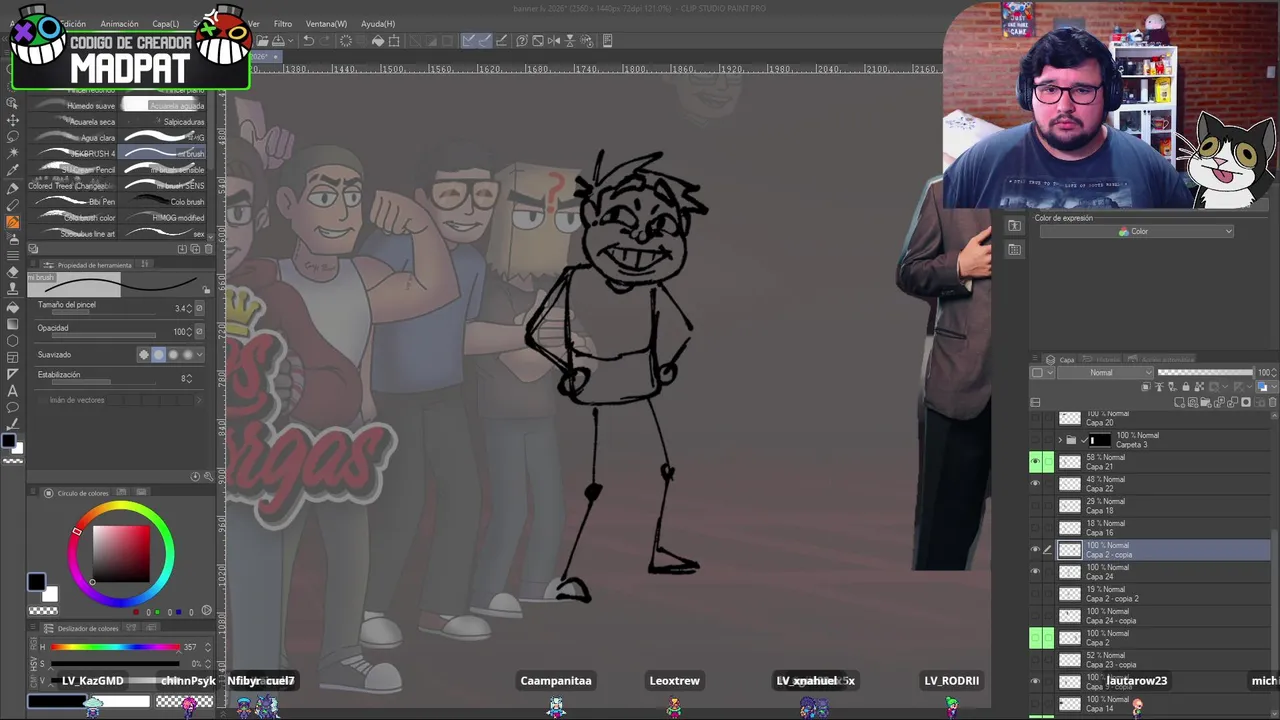Select the Eyedropper tool

12,170
